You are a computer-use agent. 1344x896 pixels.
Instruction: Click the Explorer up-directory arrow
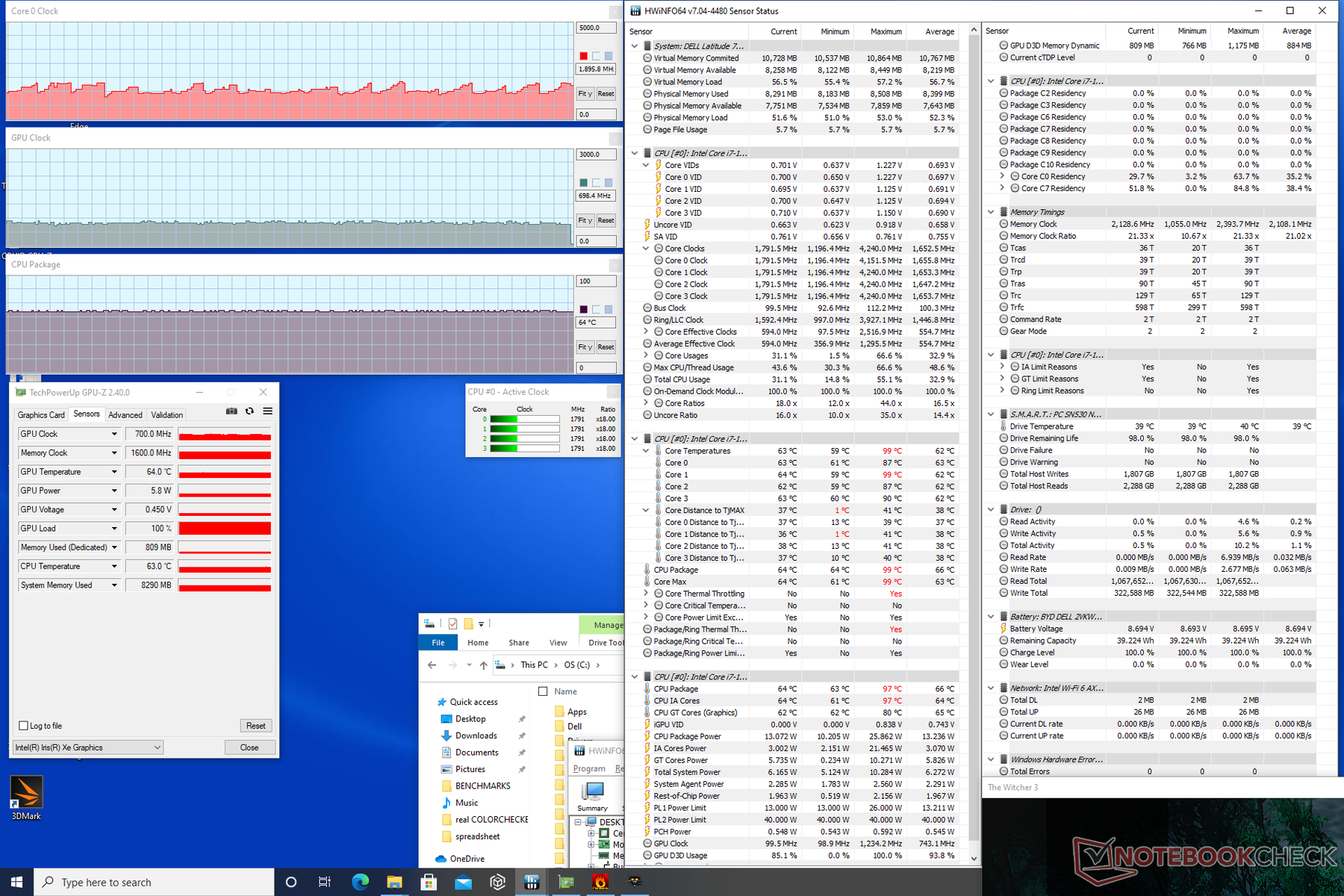pyautogui.click(x=483, y=665)
